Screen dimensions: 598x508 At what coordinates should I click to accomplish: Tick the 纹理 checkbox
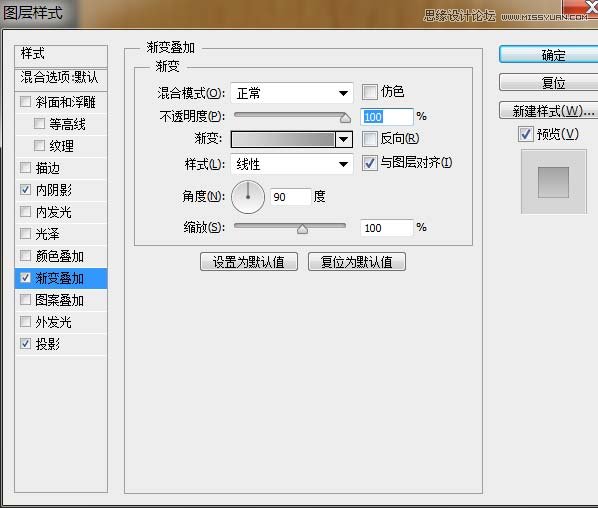(x=39, y=145)
